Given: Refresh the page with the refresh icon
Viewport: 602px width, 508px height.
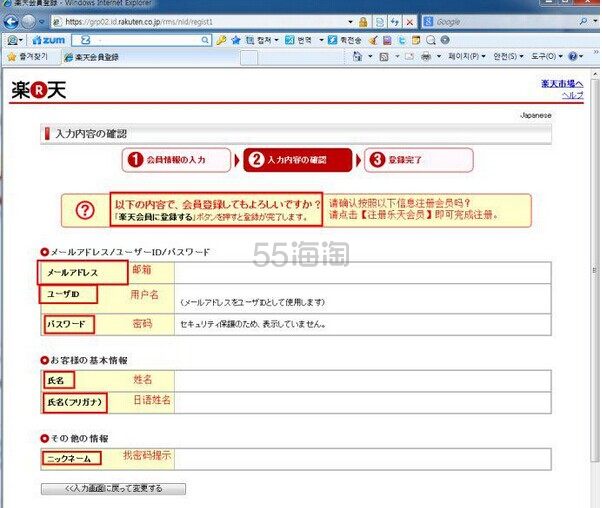Looking at the screenshot, I should [394, 22].
